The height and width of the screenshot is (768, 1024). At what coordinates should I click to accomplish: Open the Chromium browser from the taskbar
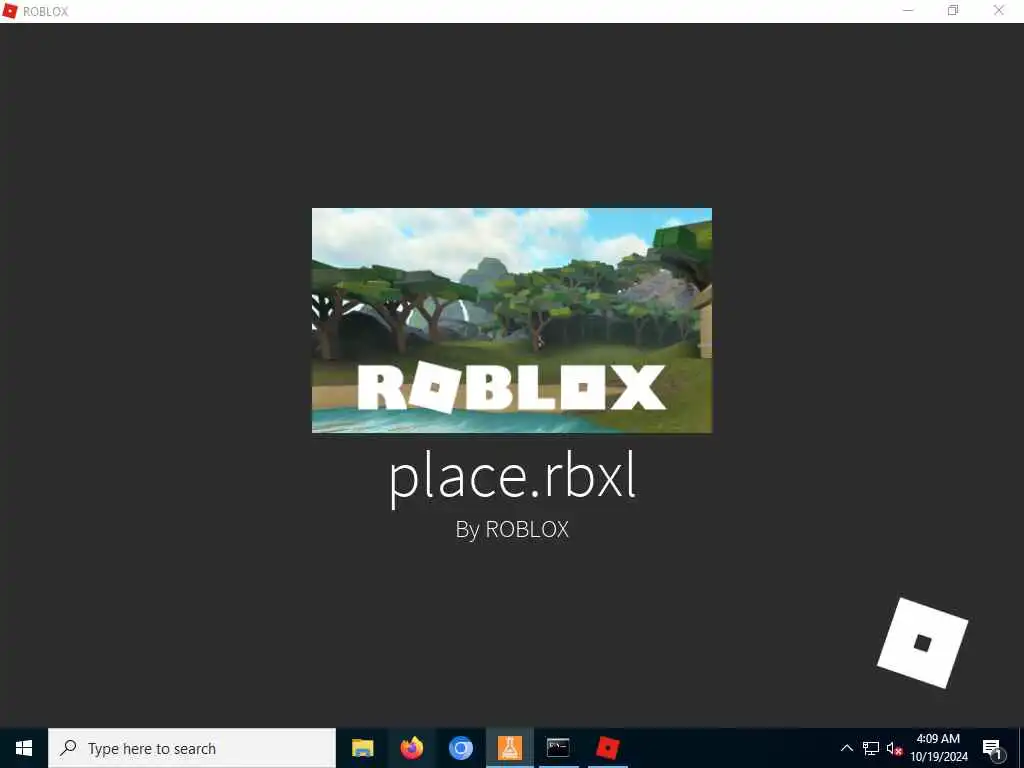coord(460,748)
